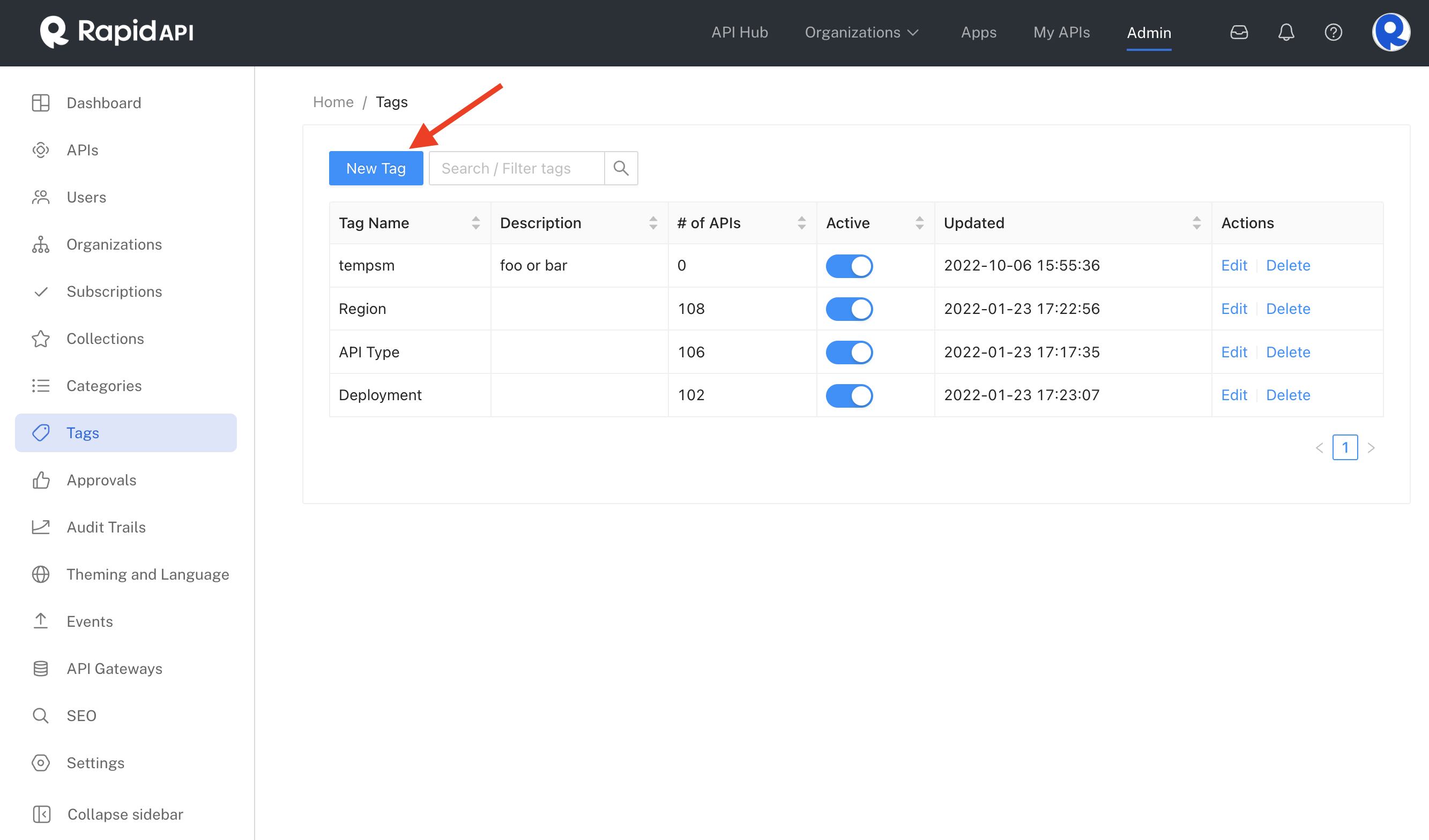Sort by # of APIs column
Image resolution: width=1429 pixels, height=840 pixels.
[801, 223]
